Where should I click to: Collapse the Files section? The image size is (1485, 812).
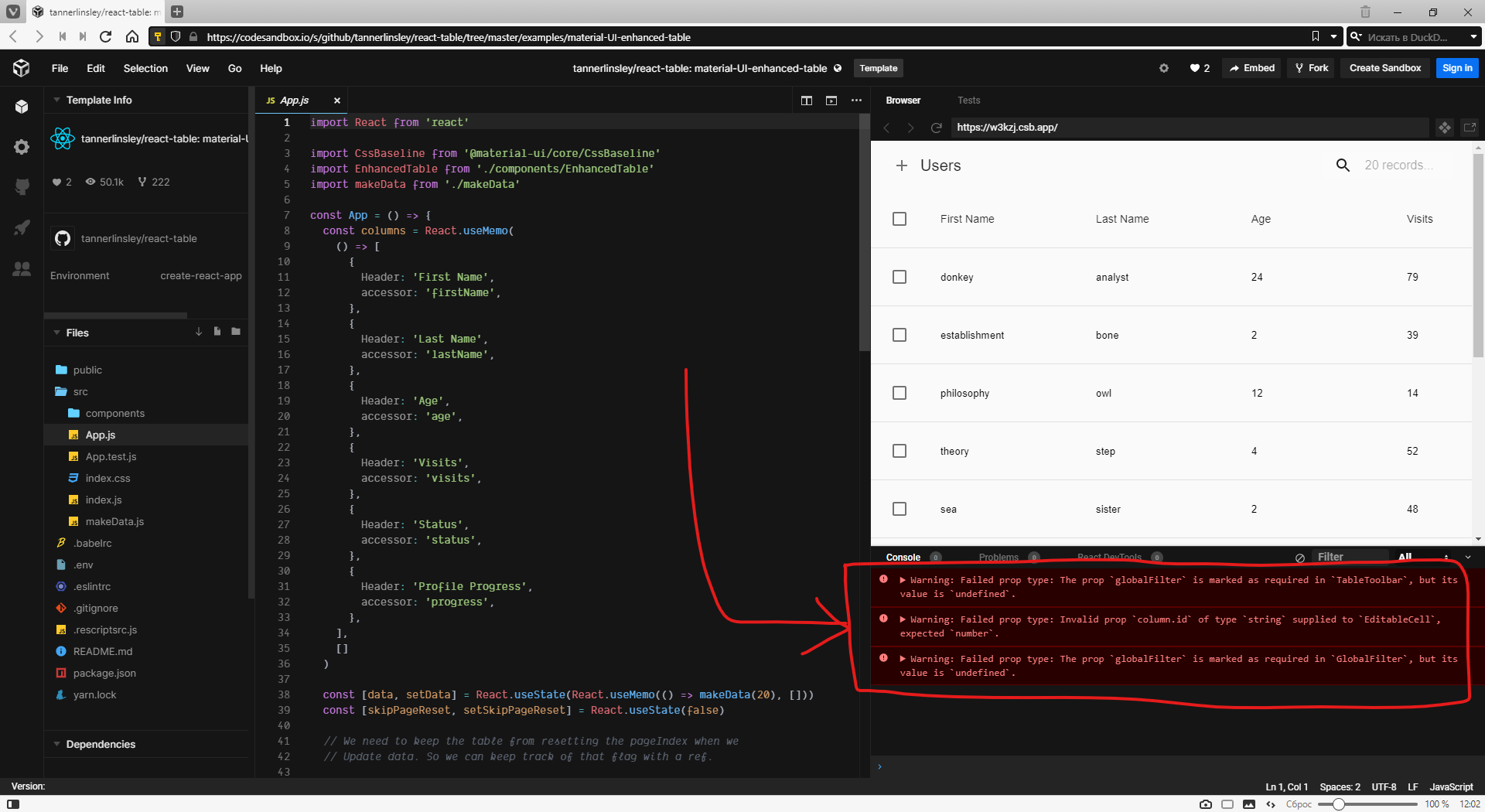coord(56,333)
